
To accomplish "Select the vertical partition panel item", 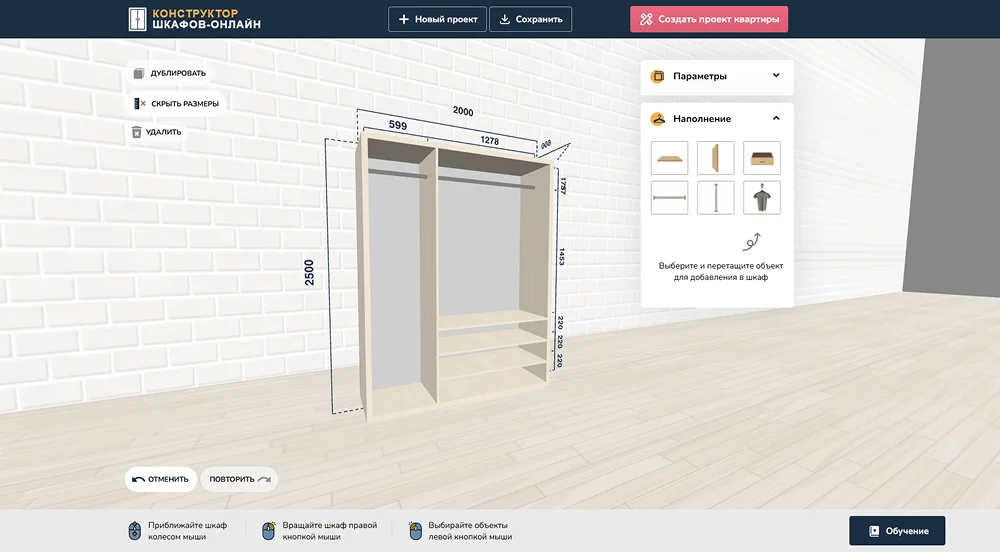I will 715,158.
